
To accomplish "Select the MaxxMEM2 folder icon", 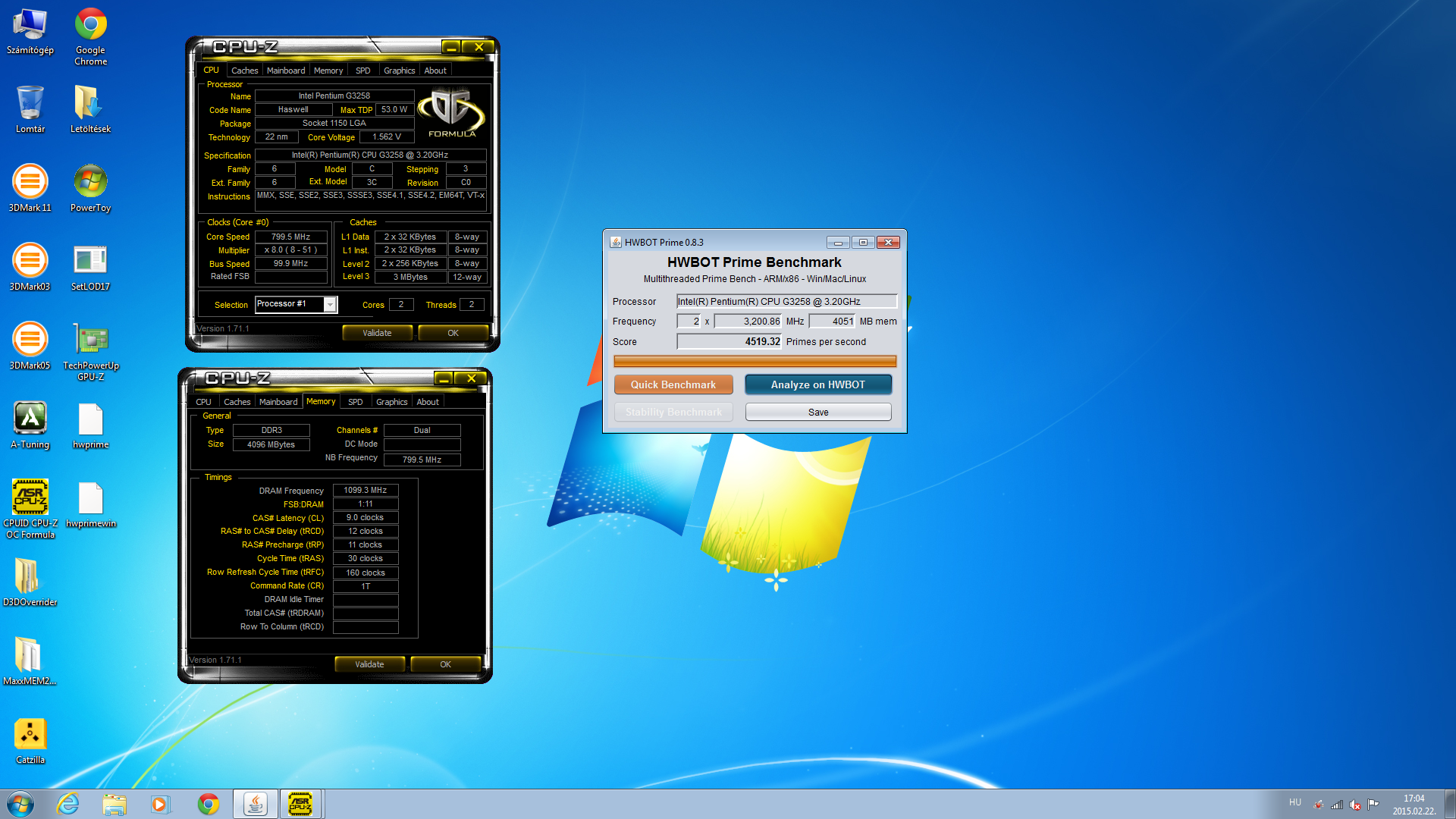I will [x=30, y=661].
